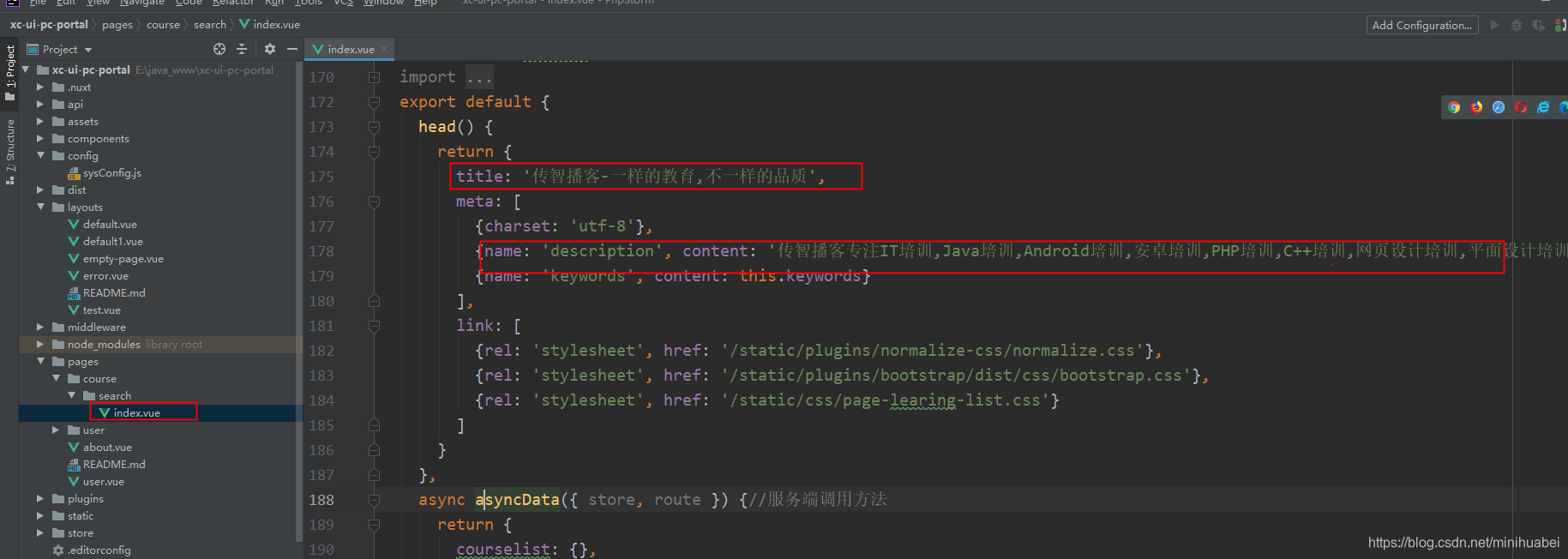
Task: Click the 'pages' breadcrumb in navigation bar
Action: (117, 25)
